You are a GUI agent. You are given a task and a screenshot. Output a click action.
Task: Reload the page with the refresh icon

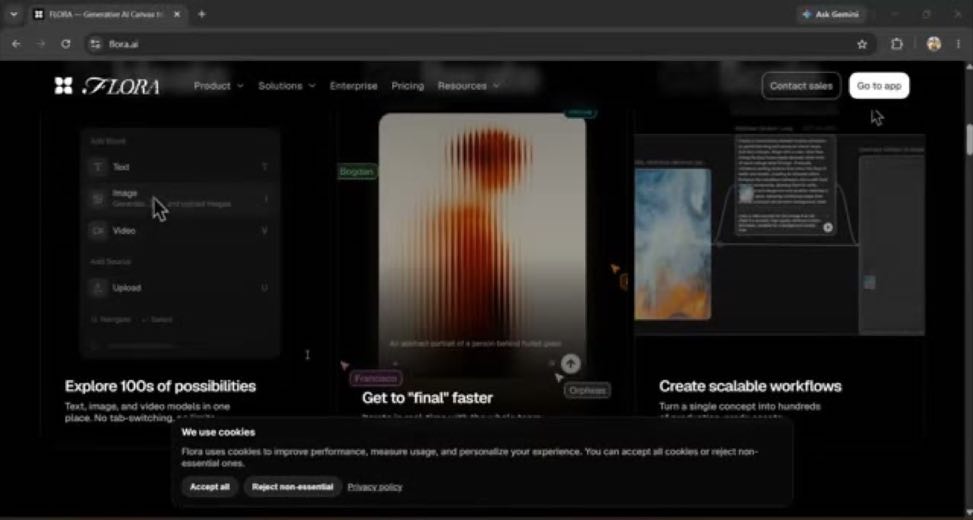coord(66,44)
